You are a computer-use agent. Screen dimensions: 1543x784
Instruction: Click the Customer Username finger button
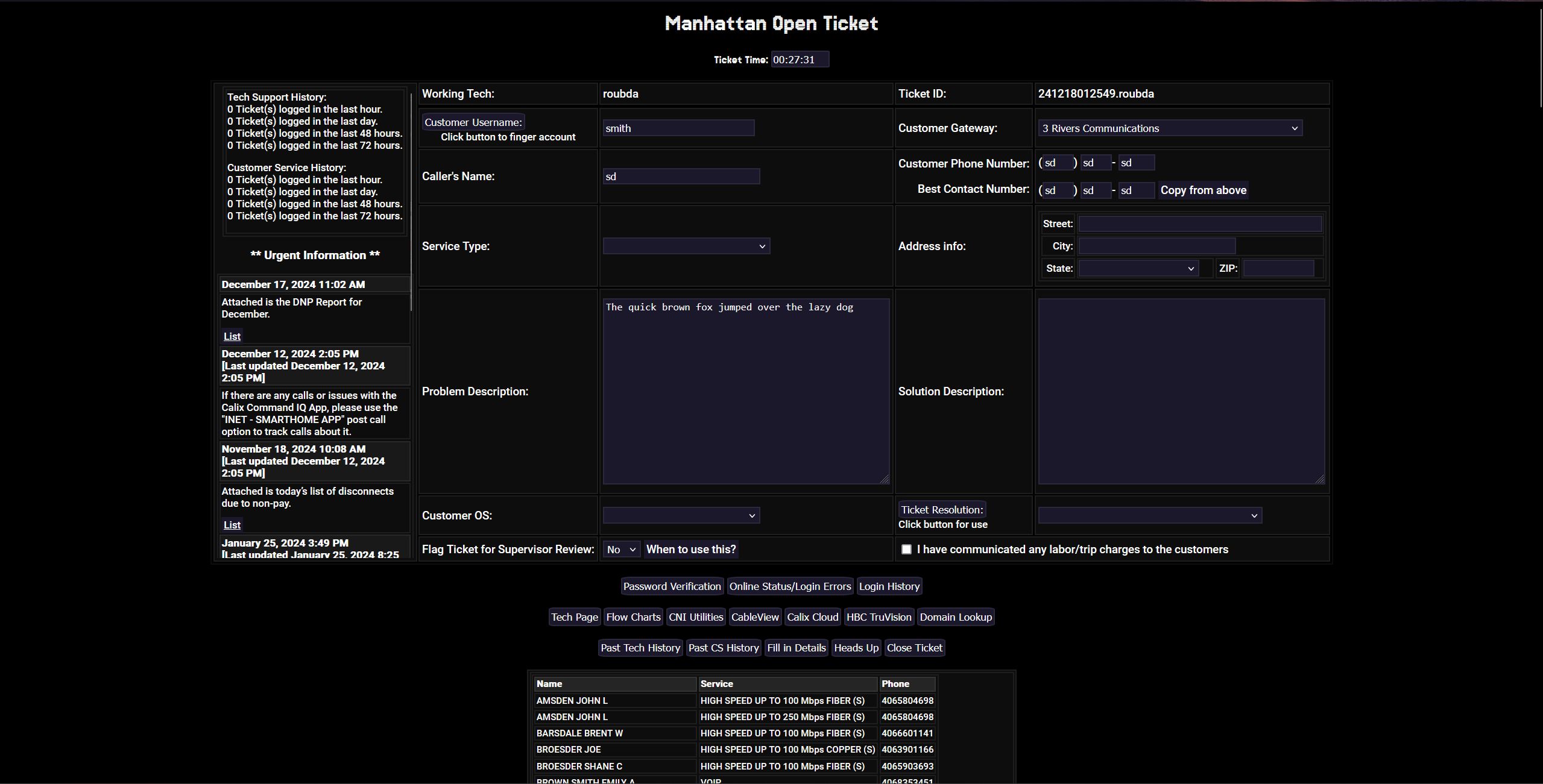point(473,122)
